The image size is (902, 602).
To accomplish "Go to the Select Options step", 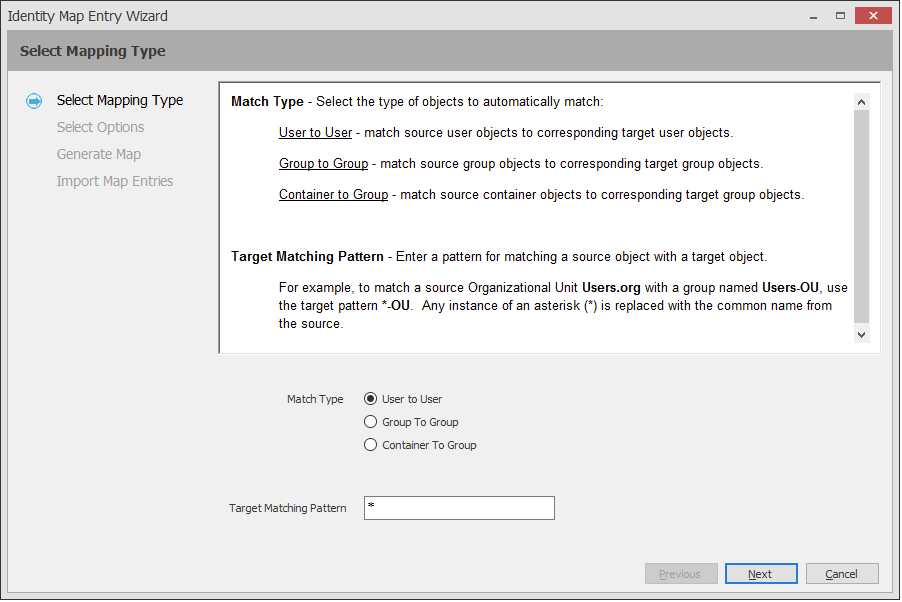I will coord(100,127).
